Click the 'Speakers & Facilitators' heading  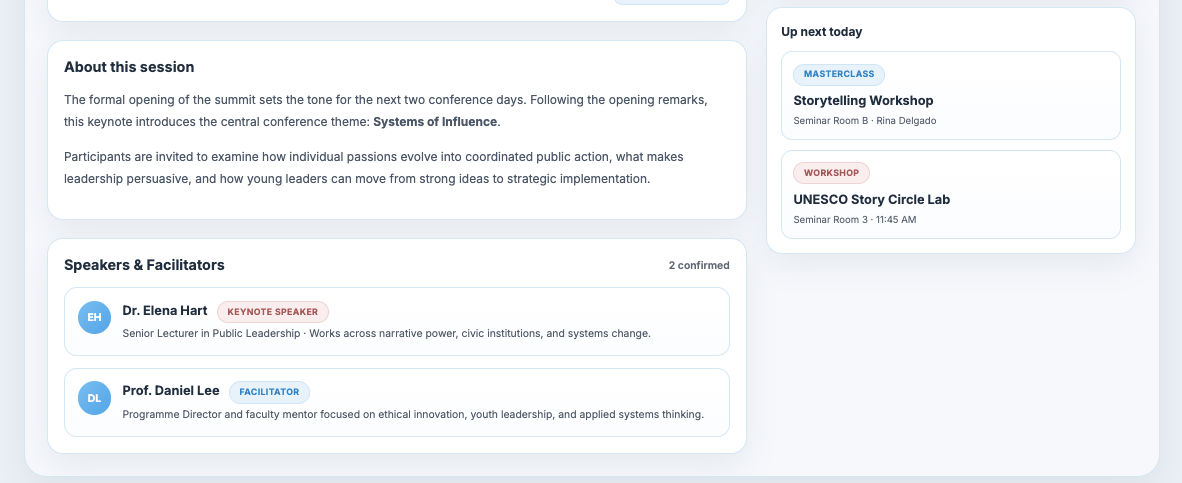click(x=144, y=265)
